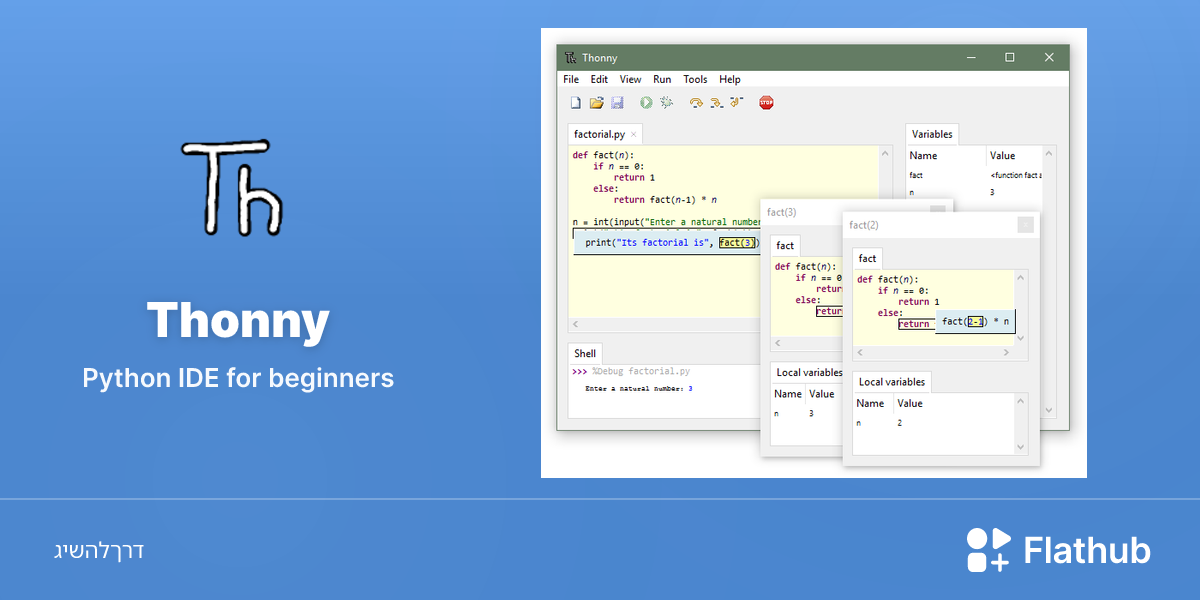
Task: Click the 'Enter a natural number: 3' shell line
Action: pos(639,388)
